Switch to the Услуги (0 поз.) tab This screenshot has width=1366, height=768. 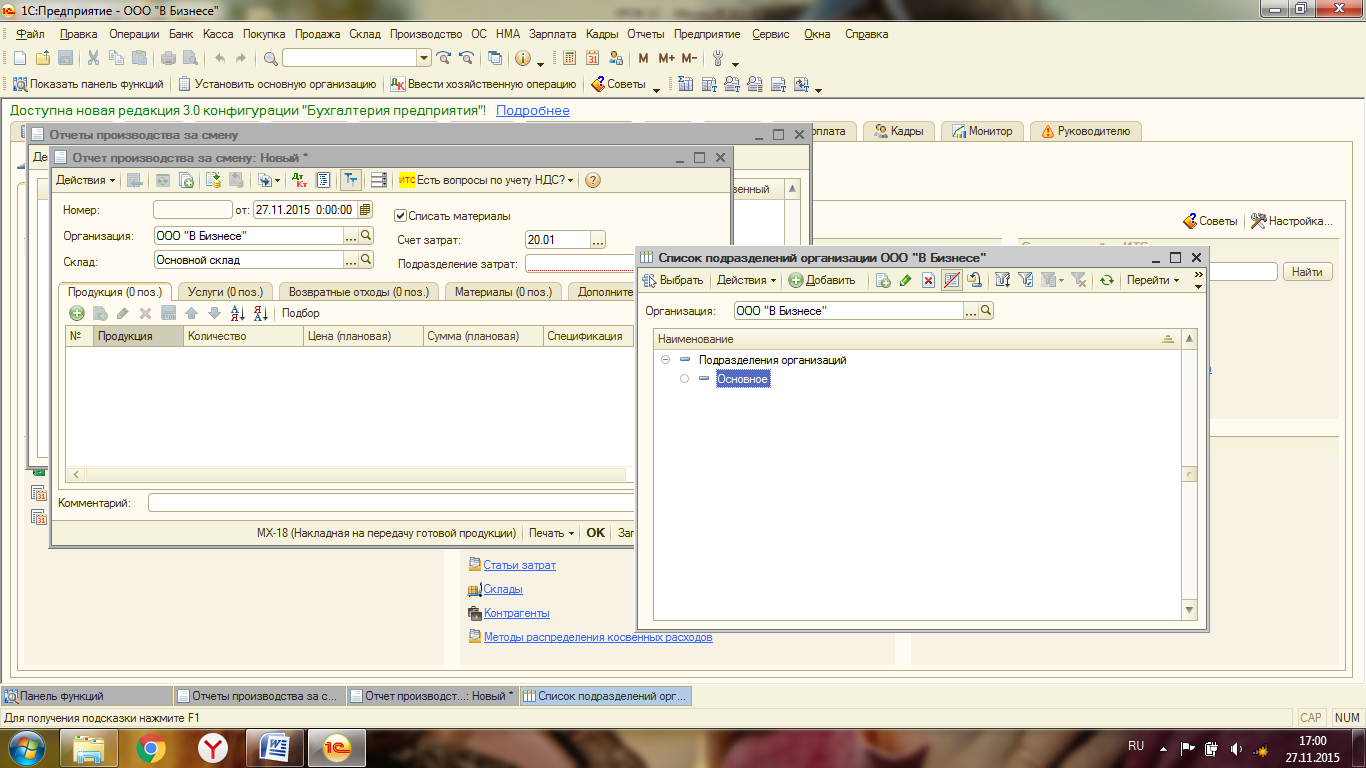225,292
